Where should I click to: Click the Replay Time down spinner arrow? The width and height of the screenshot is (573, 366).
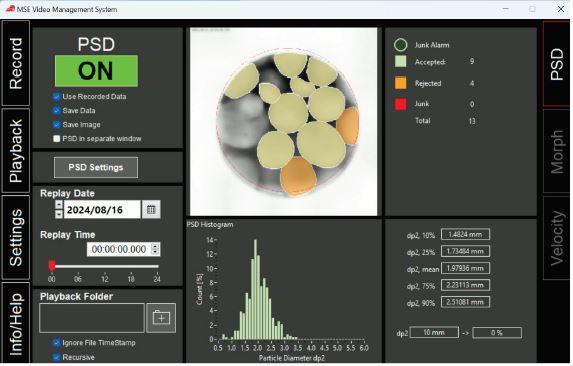tap(155, 252)
